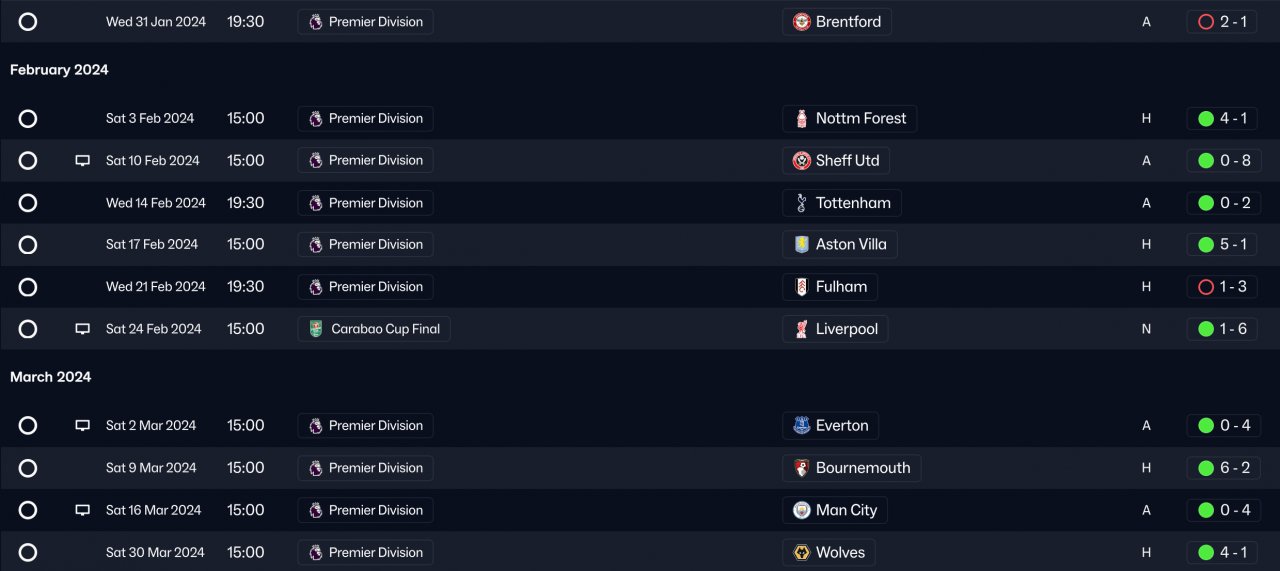Click the TV icon on the Man City fixture
Screen dimensions: 1280x571
[x=83, y=510]
